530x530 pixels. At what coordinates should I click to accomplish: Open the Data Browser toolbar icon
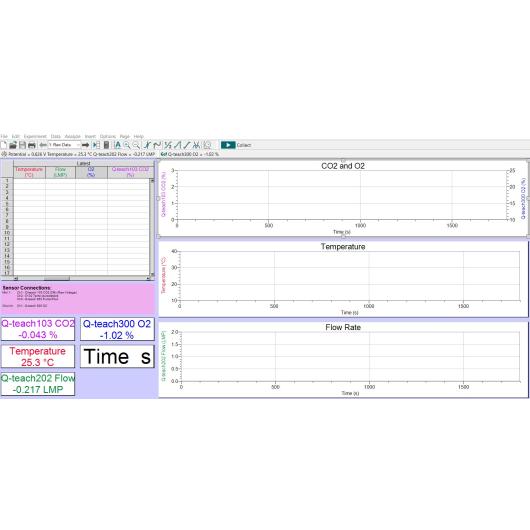pyautogui.click(x=96, y=145)
